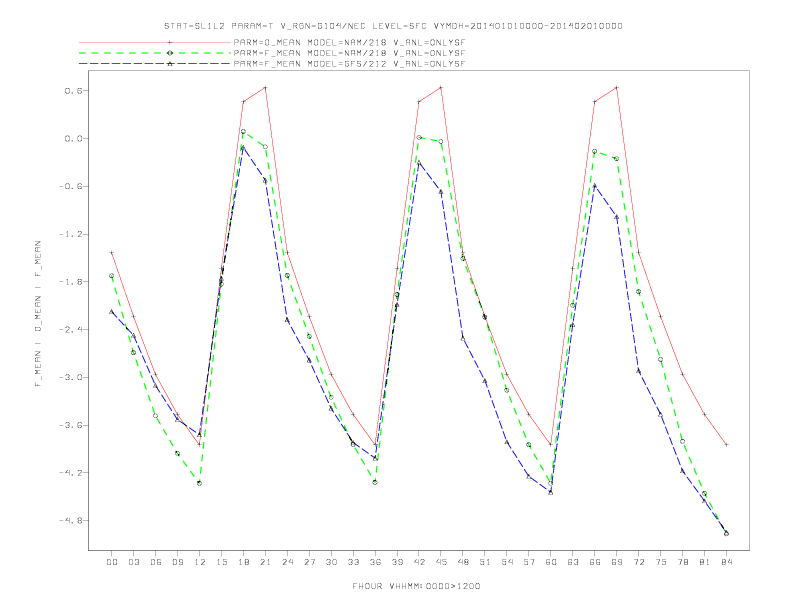Click the x-axis title FHOUR VHHMM:0000>1200

(416, 586)
